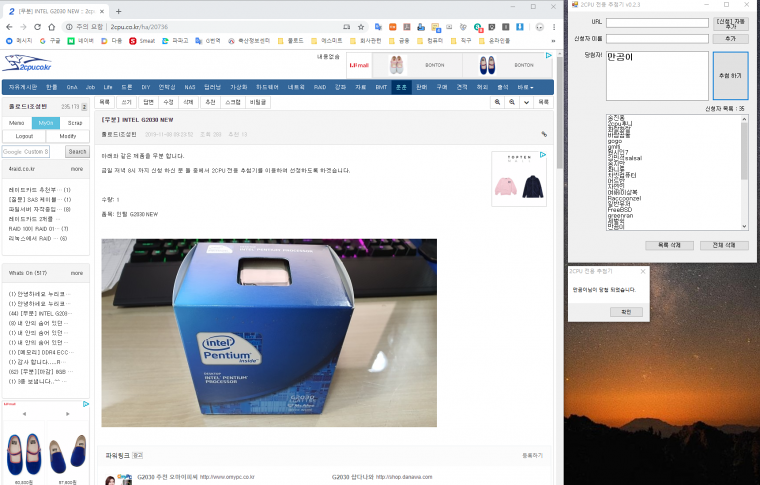
Task: Click the browser page vertical scrollbar
Action: pos(560,111)
